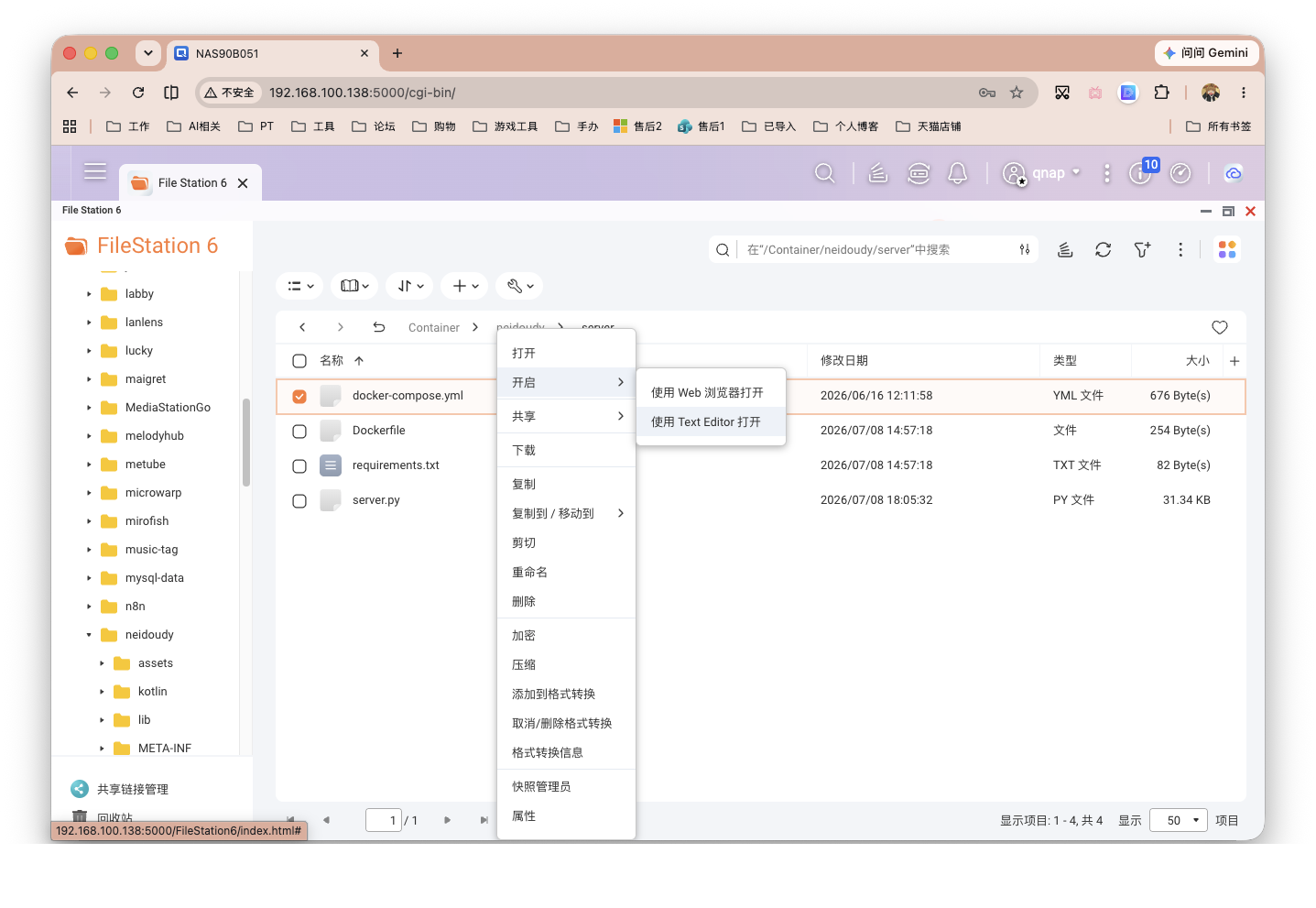Open external devices icon in header
The height and width of the screenshot is (908, 1316).
click(x=919, y=173)
